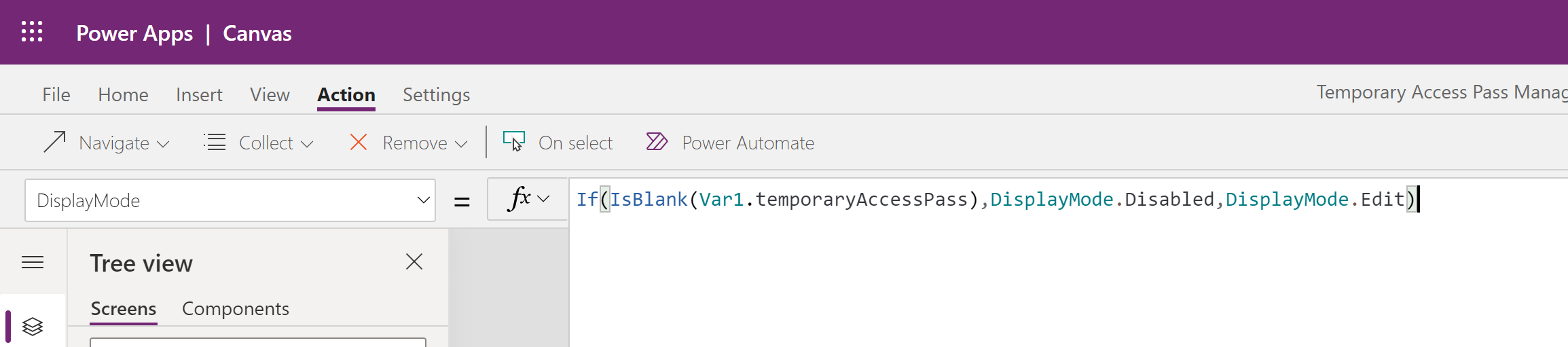1568x347 pixels.
Task: Expand the Navigate dropdown chevron
Action: [x=162, y=144]
